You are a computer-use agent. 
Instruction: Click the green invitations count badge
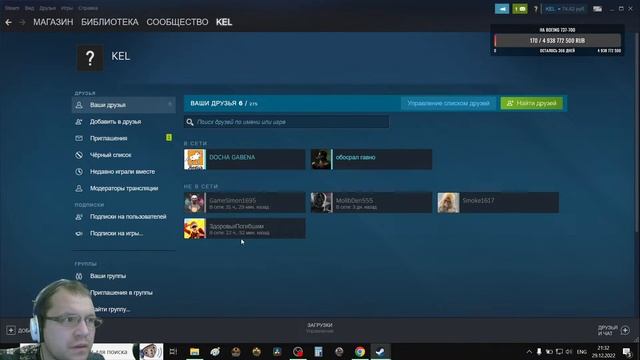pyautogui.click(x=169, y=138)
